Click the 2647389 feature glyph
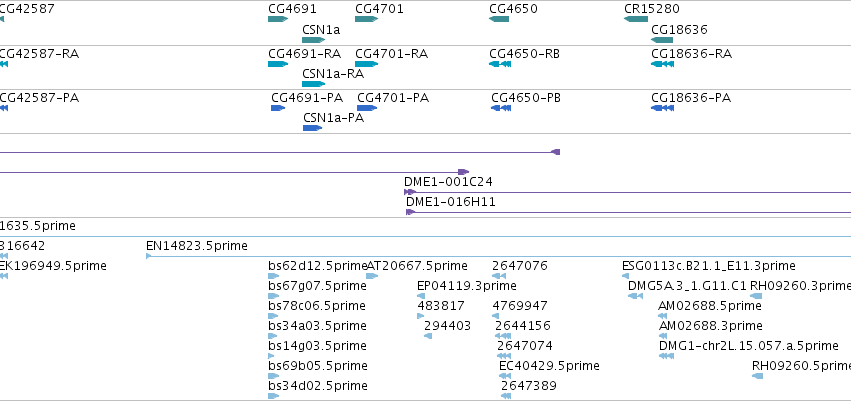 pos(506,396)
